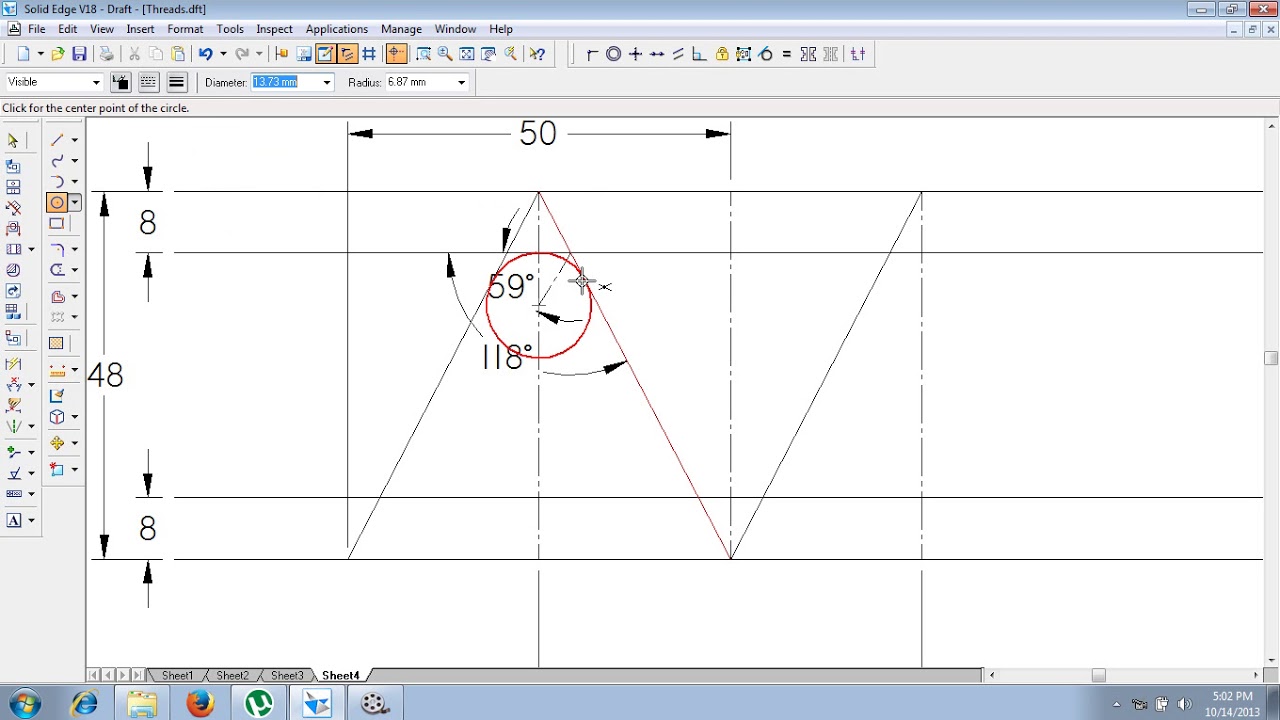
Task: Expand the Radius value dropdown
Action: pyautogui.click(x=461, y=82)
